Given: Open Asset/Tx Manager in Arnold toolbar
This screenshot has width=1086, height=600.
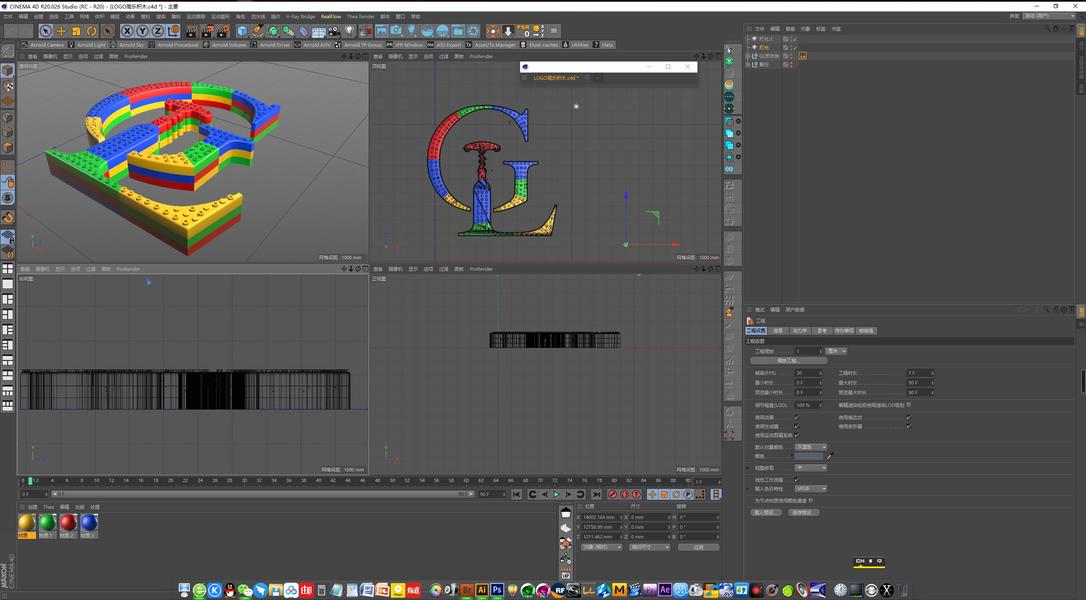Looking at the screenshot, I should click(x=490, y=44).
